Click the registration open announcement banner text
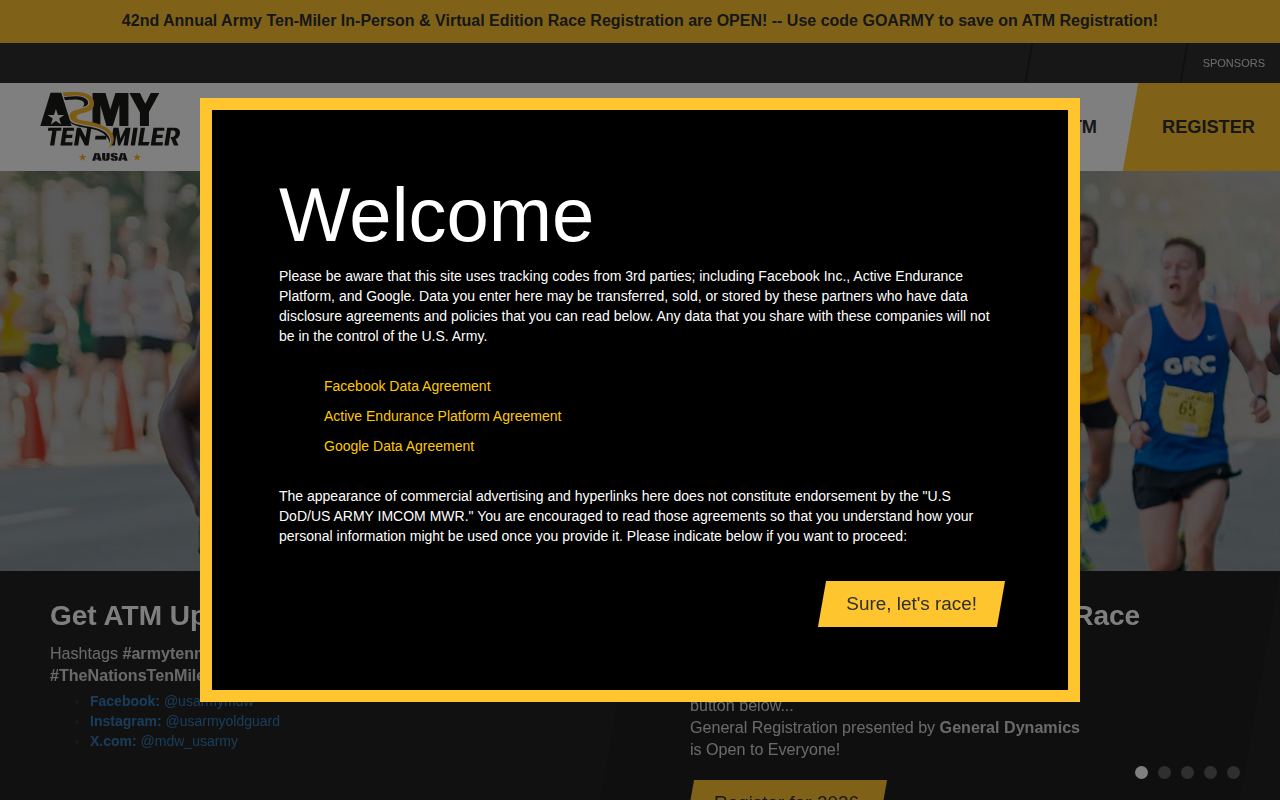Screen dimensions: 1280x800 coord(640,21)
